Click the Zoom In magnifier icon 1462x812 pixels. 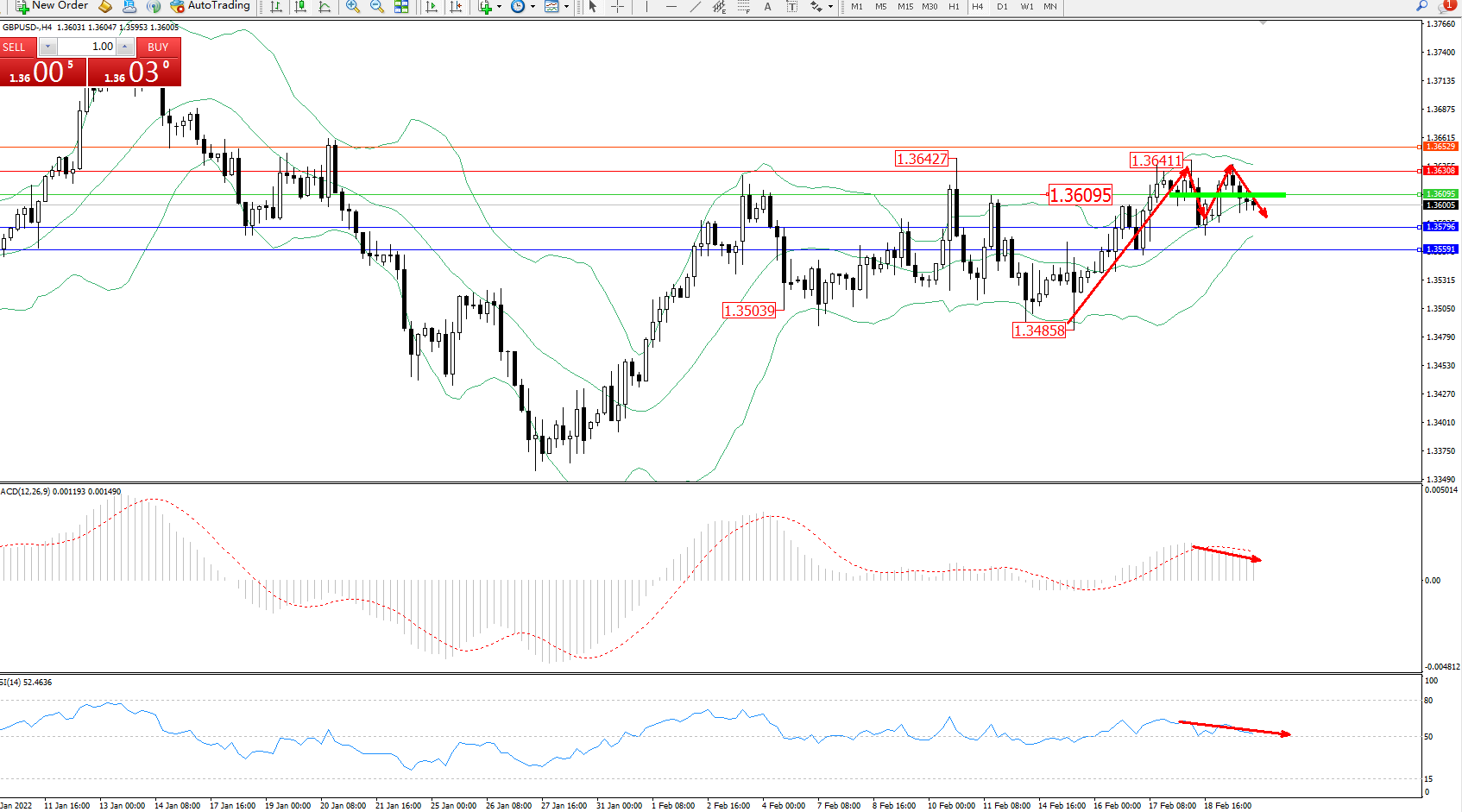point(352,7)
